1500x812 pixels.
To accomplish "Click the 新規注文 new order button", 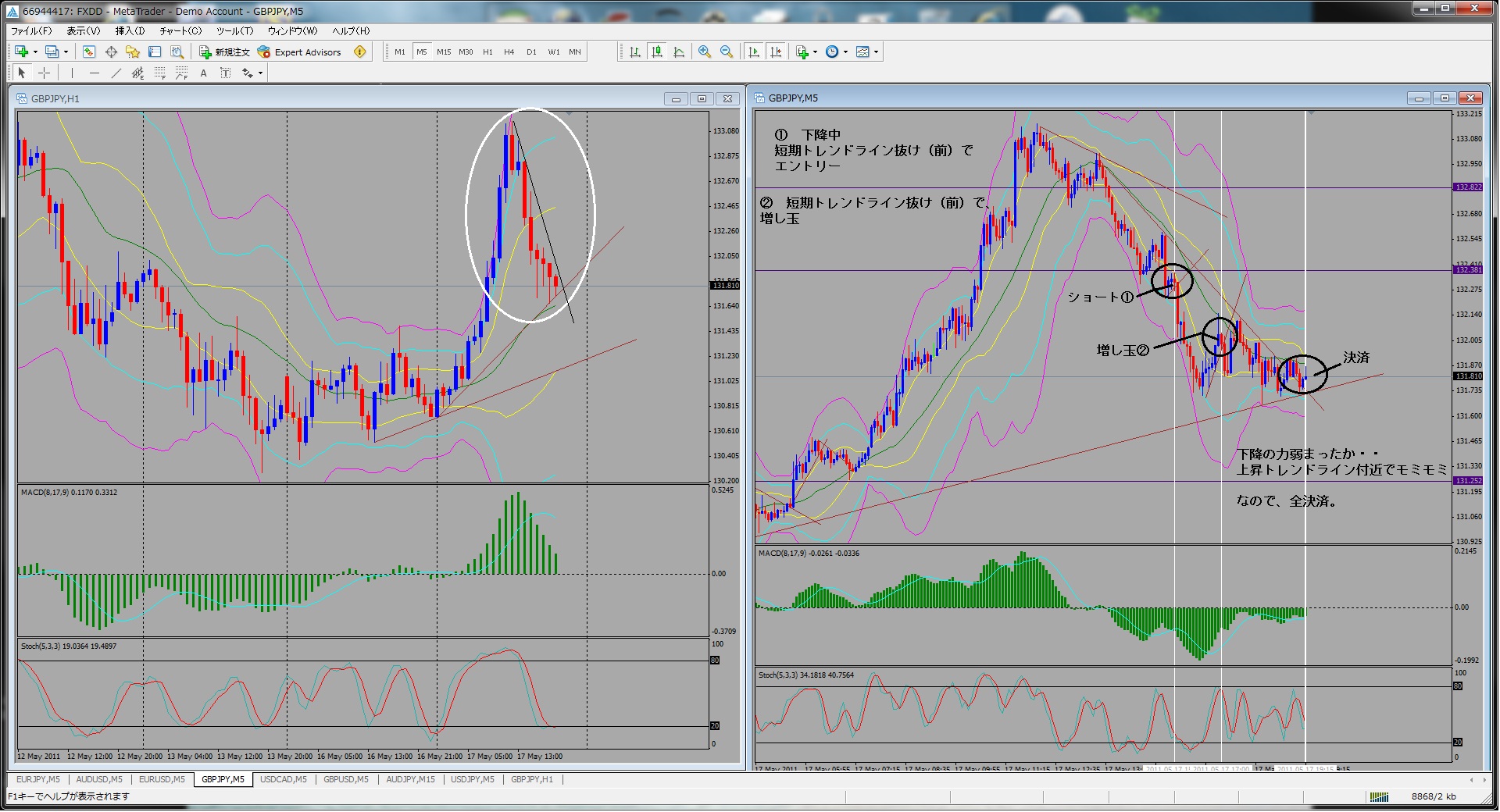I will 224,52.
